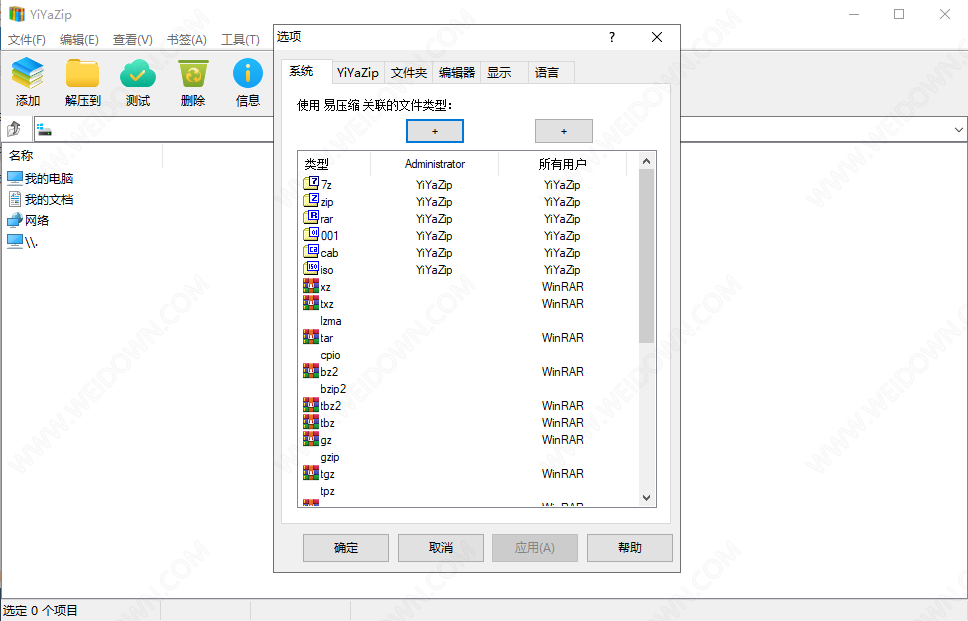Click YiYaZip in Administrator column for 7z
968x621 pixels.
pos(434,185)
